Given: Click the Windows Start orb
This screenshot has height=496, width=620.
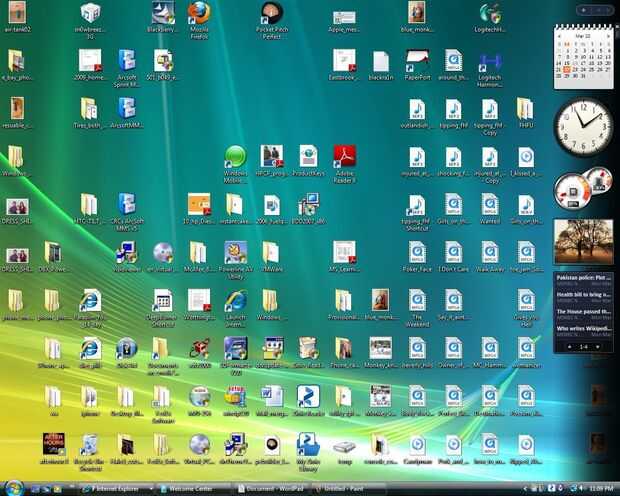Looking at the screenshot, I should click(14, 488).
